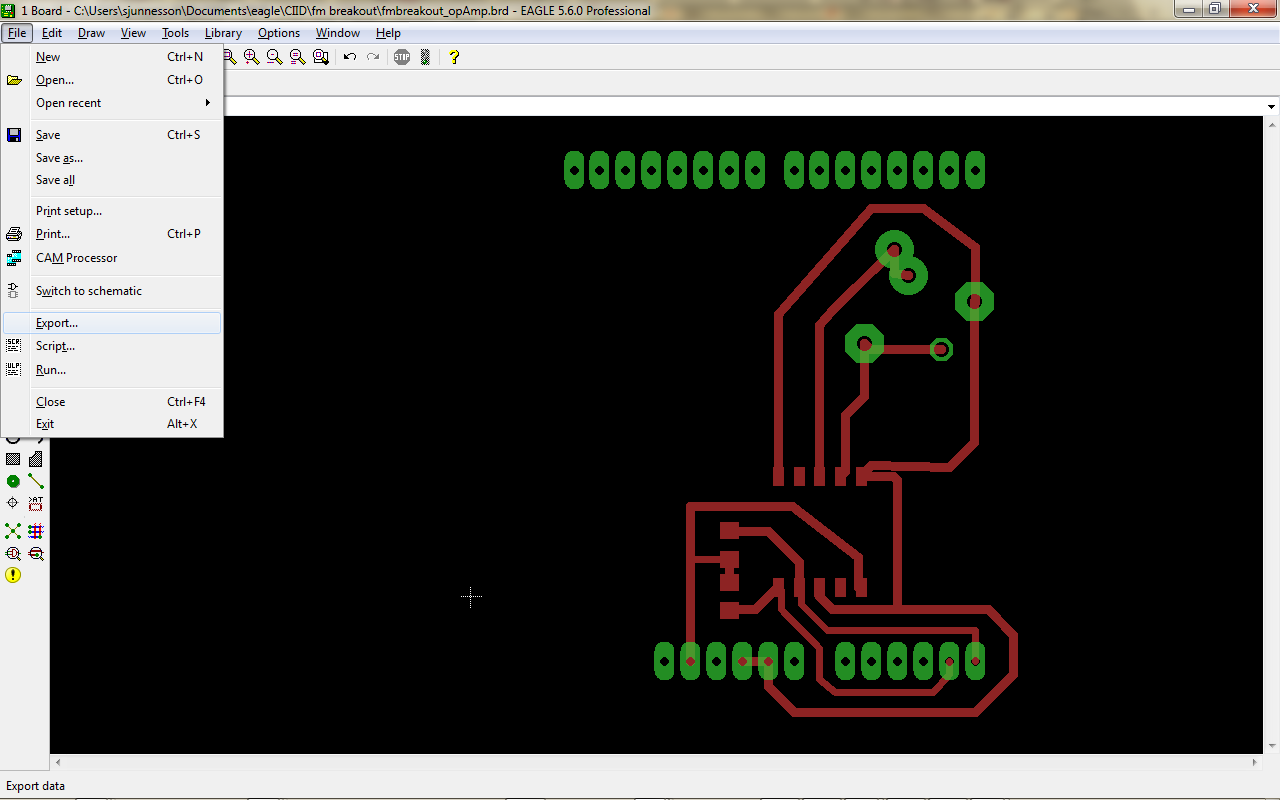Click the vertical scrollbar down arrow
Screen dimensions: 1280x800
pyautogui.click(x=1272, y=746)
